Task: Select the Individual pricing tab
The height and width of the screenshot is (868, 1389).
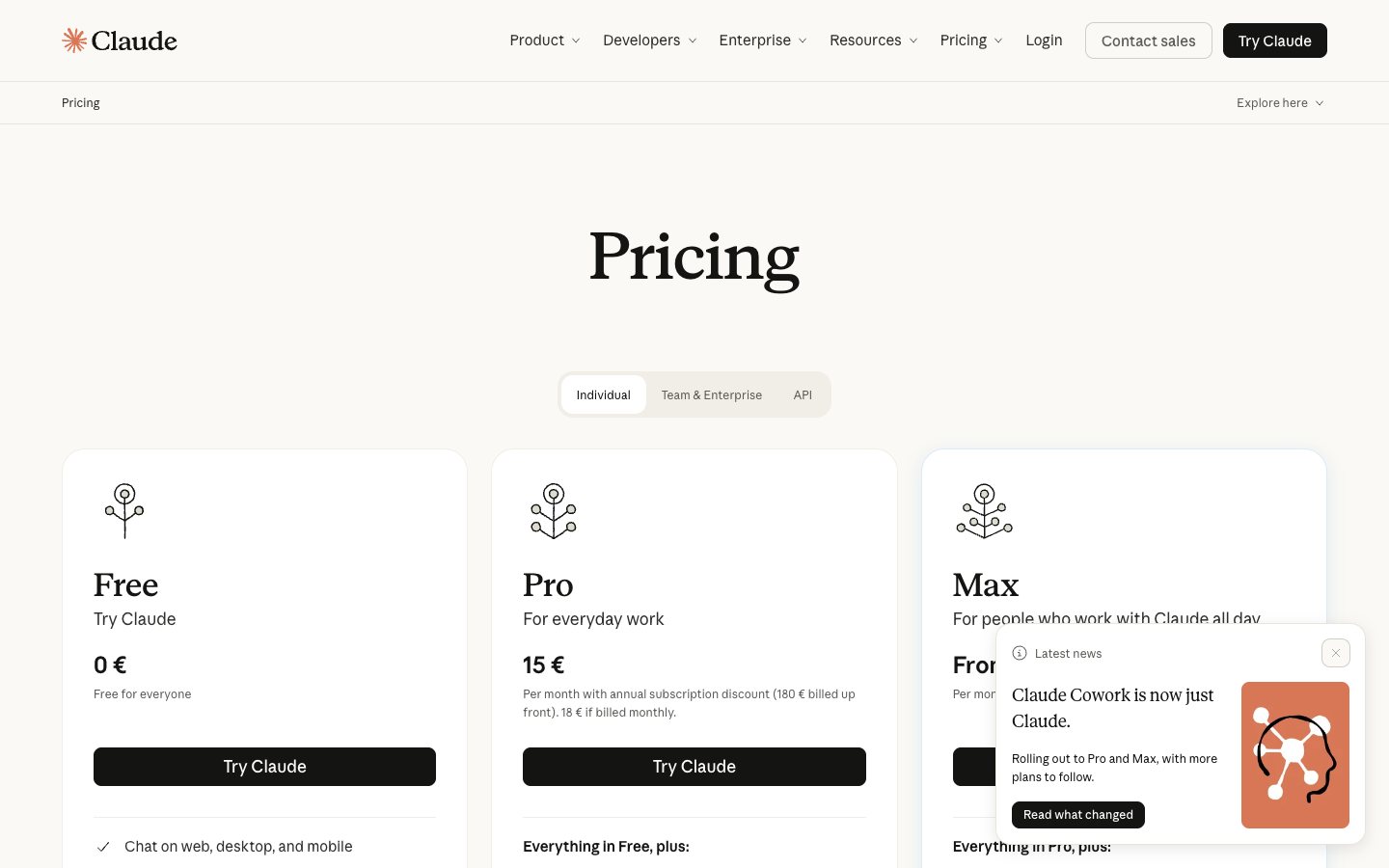Action: coord(604,394)
